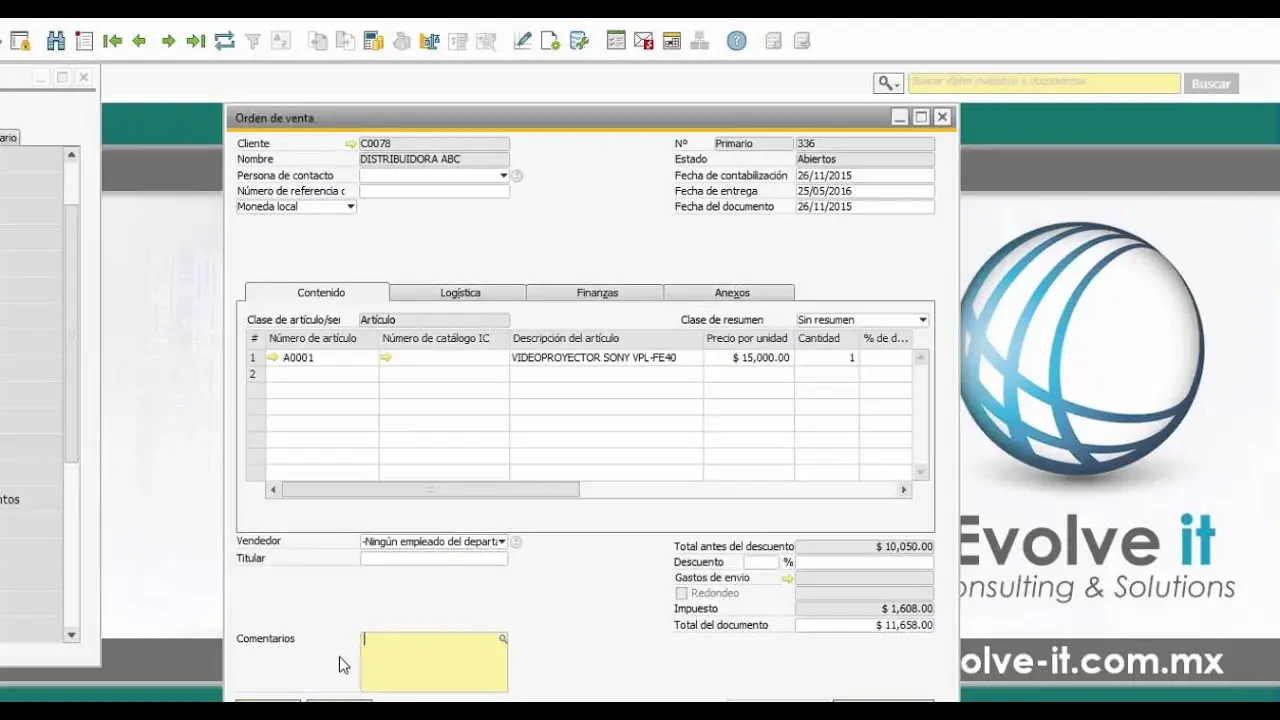Screen dimensions: 1280x720
Task: Expand the Clase de resumen dropdown
Action: 921,319
